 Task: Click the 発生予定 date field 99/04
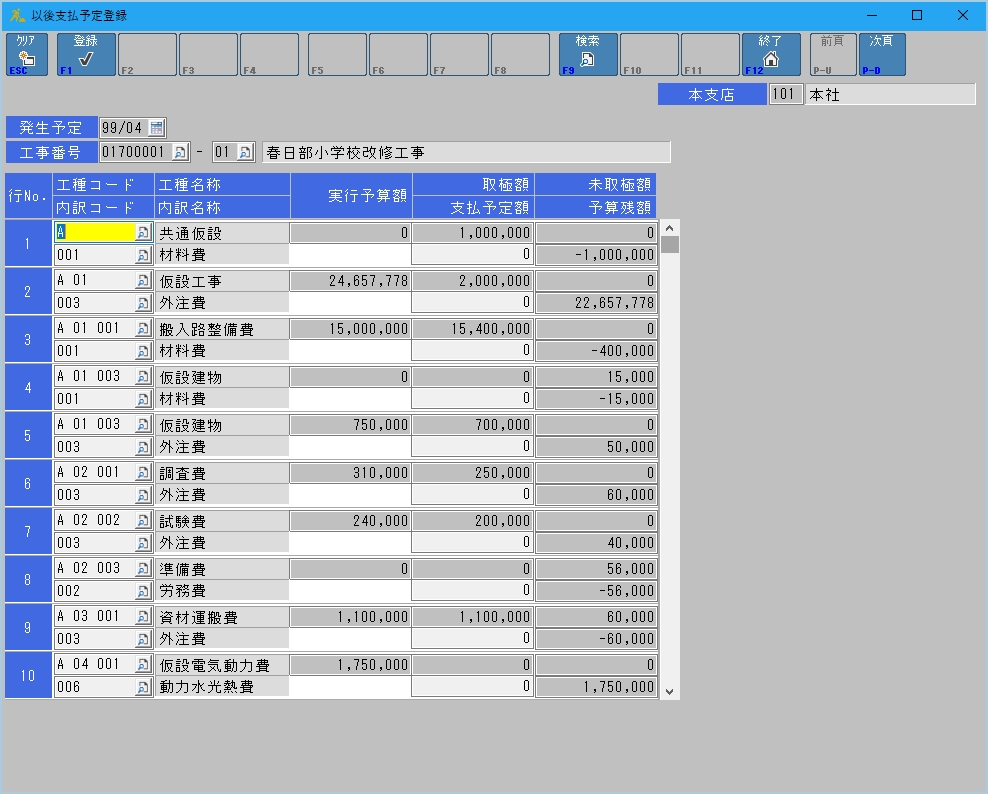122,127
